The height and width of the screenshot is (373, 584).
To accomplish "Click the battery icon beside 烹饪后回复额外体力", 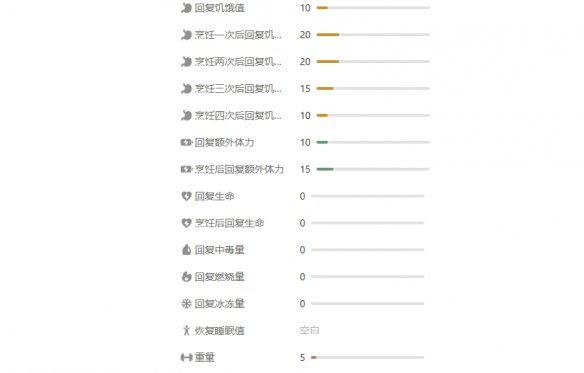I will [x=186, y=169].
